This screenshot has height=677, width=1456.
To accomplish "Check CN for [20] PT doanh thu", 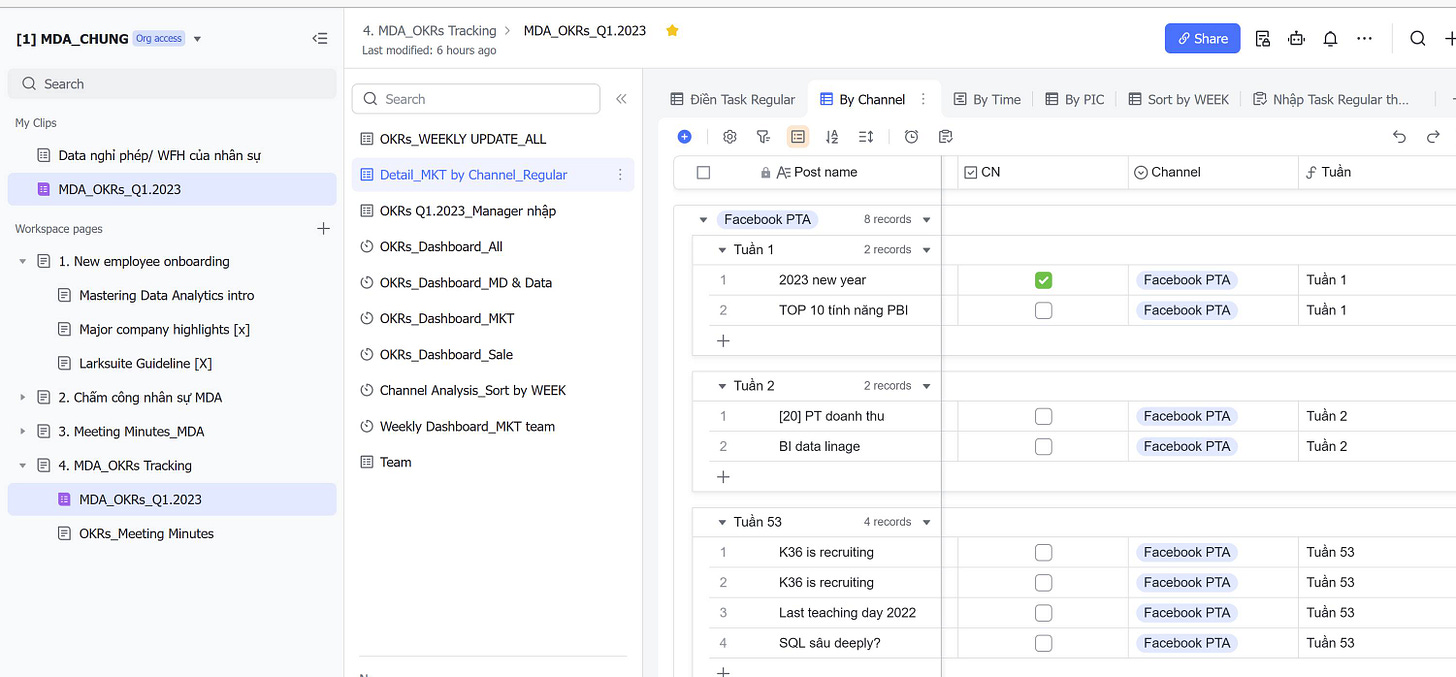I will click(x=1043, y=416).
